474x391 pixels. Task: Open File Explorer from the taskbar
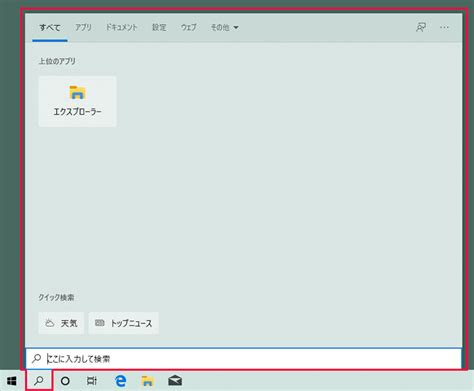point(147,381)
